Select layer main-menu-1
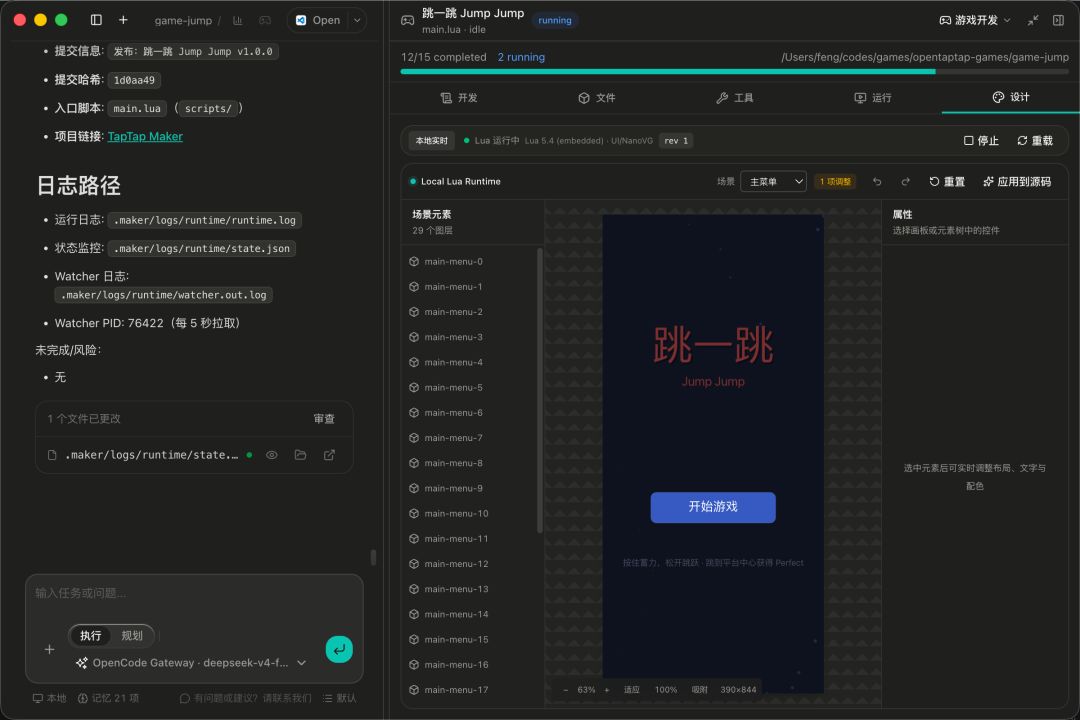The width and height of the screenshot is (1080, 720). 470,287
